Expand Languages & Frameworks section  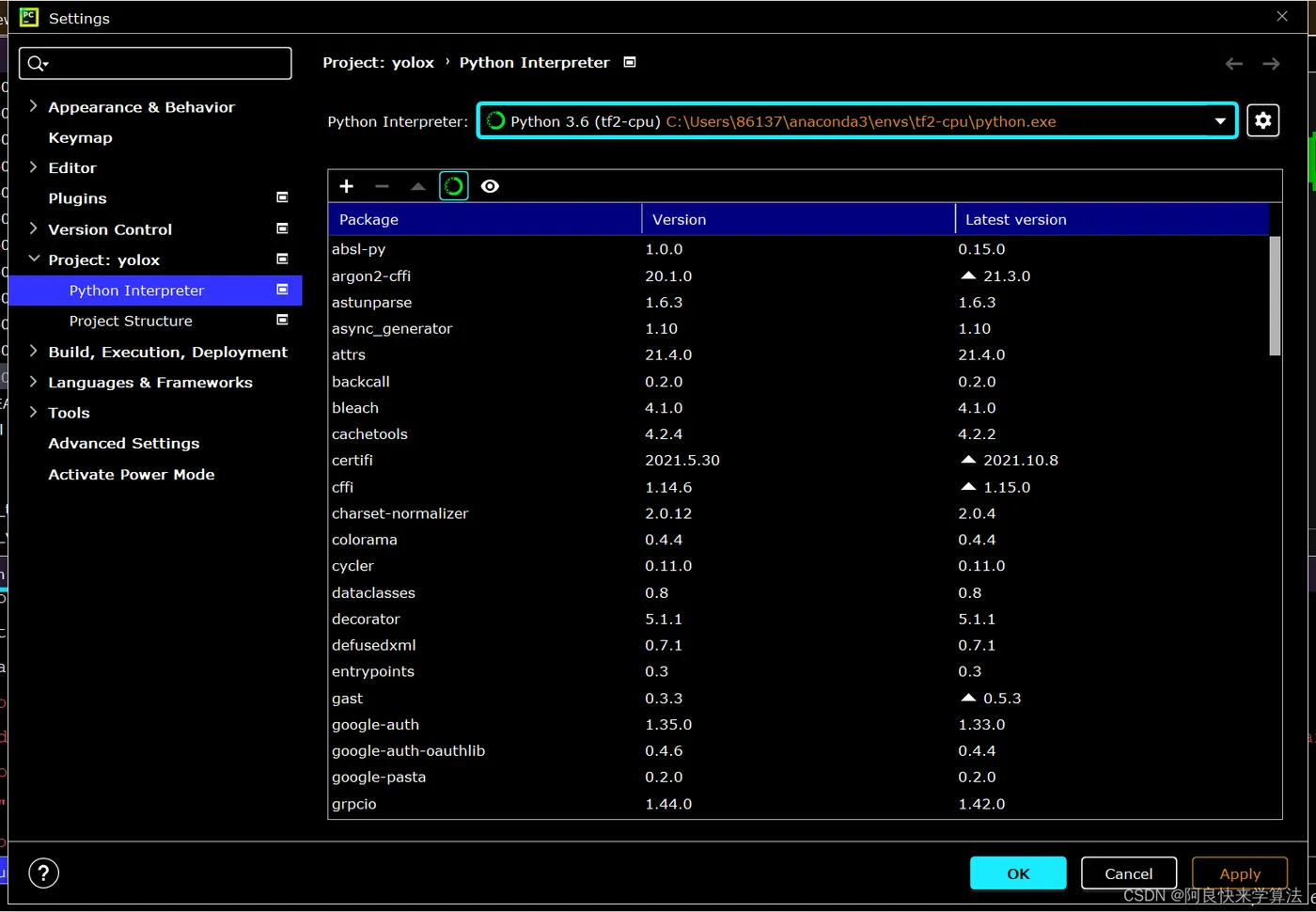pyautogui.click(x=34, y=382)
